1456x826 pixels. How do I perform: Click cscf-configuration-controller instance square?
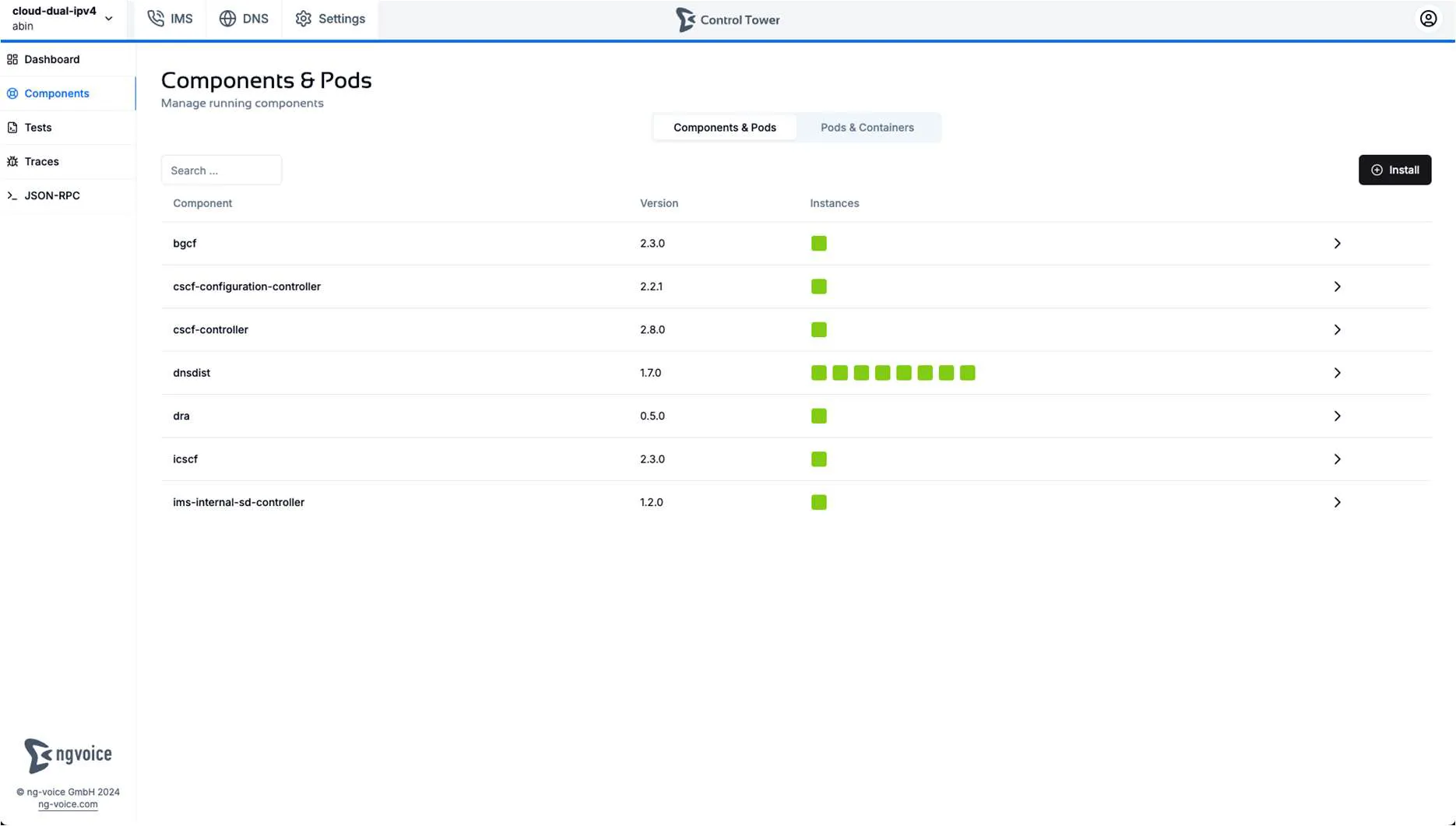pos(818,286)
